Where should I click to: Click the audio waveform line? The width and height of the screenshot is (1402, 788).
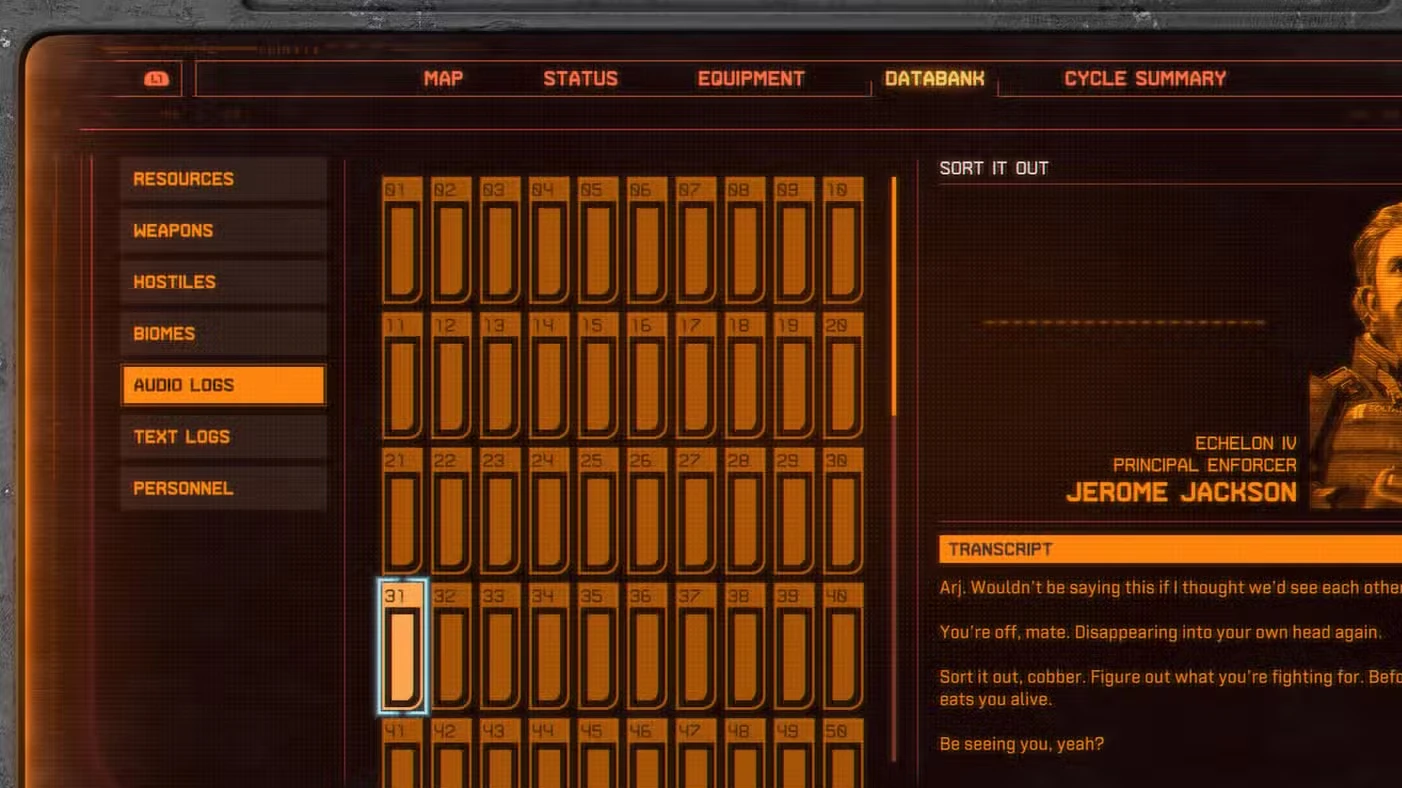(x=1124, y=323)
